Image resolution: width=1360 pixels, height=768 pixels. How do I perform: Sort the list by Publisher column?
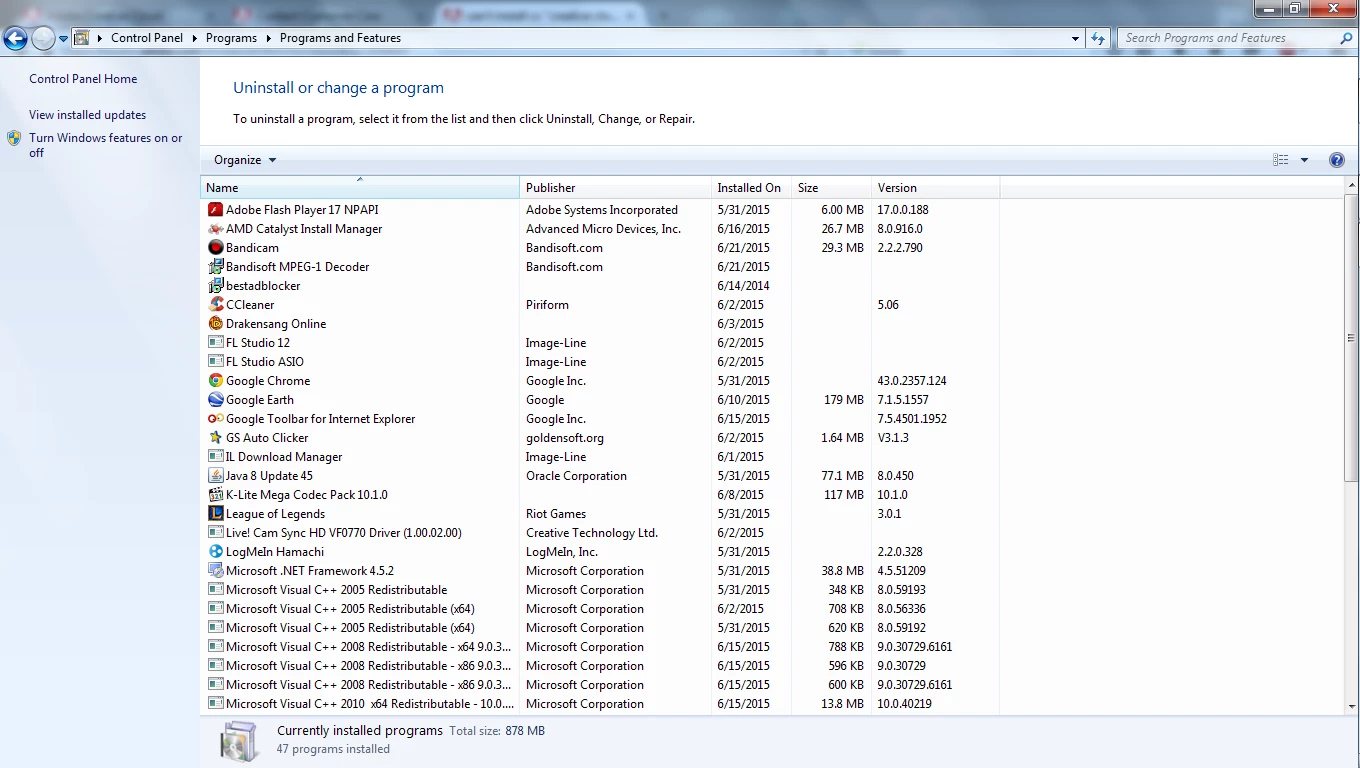click(x=615, y=188)
